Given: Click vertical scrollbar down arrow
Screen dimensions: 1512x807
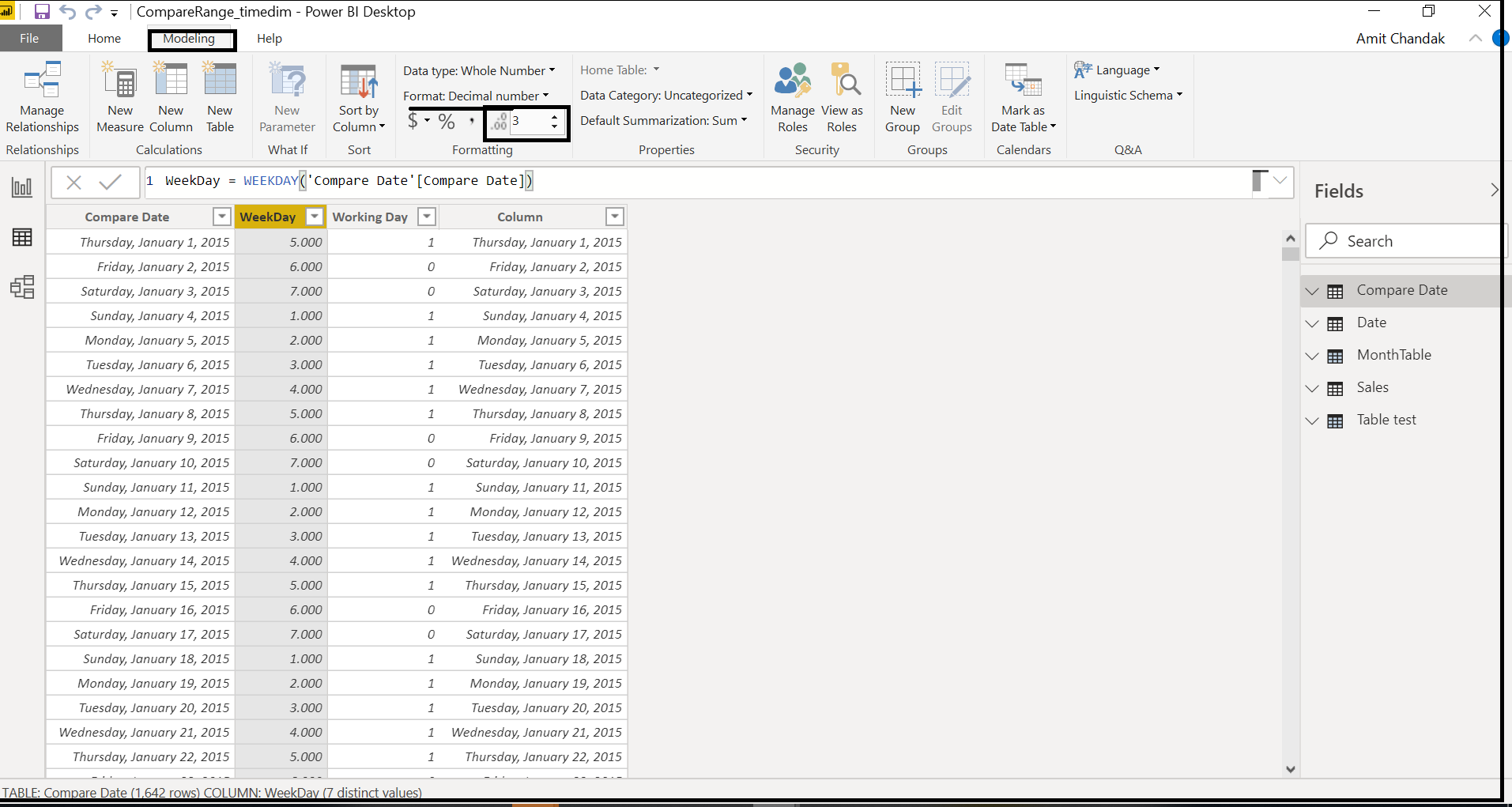Looking at the screenshot, I should coord(1291,769).
